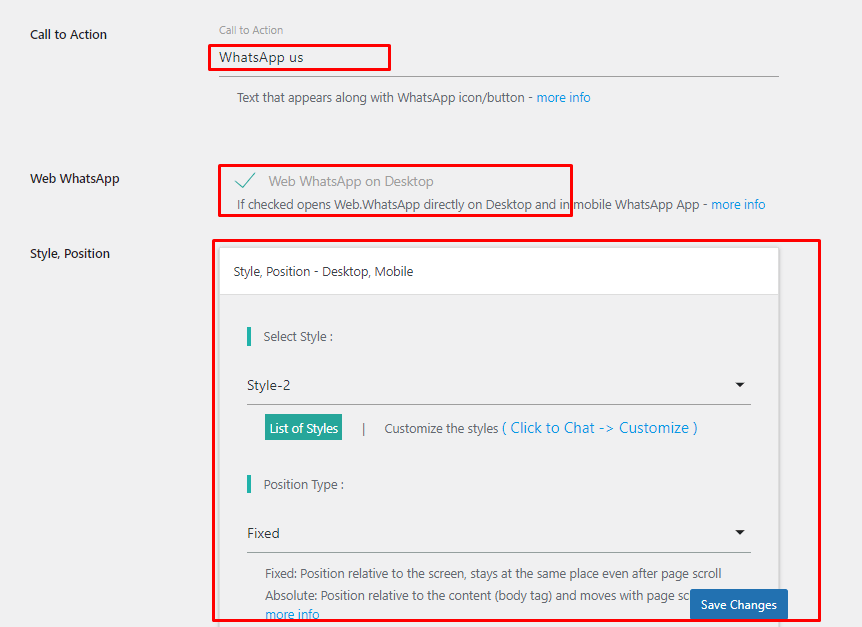Click the 'Select Style :' heading text

pos(298,336)
